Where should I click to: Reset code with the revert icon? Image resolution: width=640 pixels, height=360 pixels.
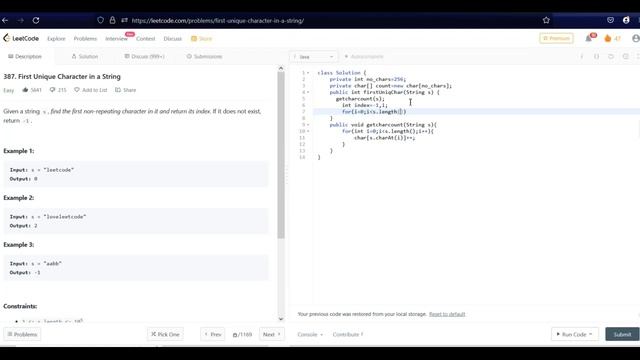coord(611,56)
